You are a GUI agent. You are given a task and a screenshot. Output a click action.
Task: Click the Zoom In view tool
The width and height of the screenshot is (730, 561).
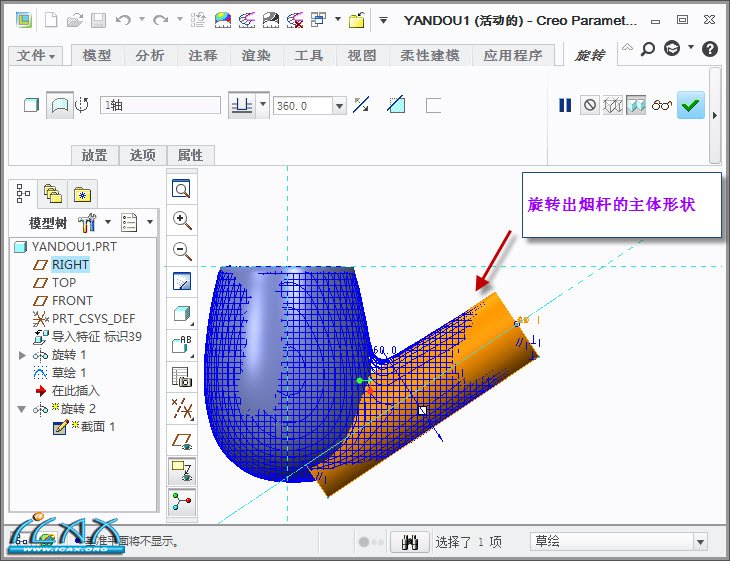coord(182,220)
